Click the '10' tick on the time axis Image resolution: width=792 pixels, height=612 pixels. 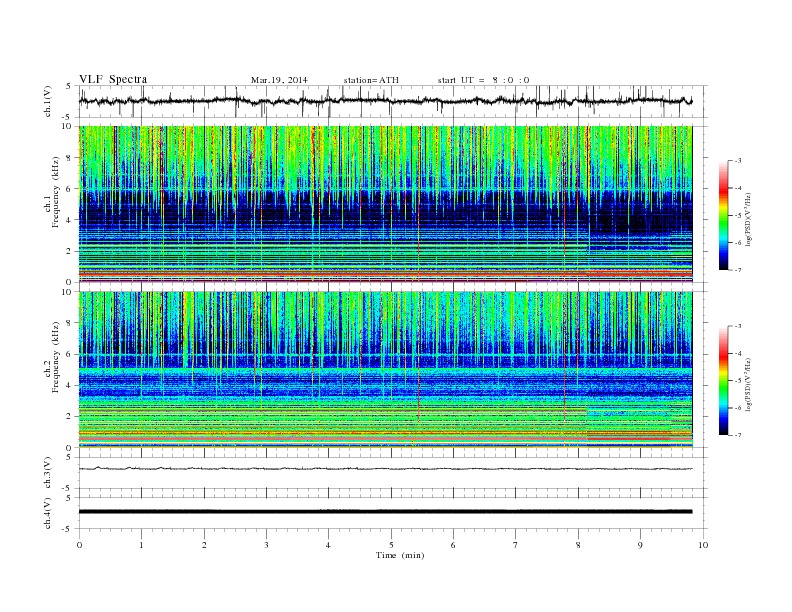pos(703,545)
